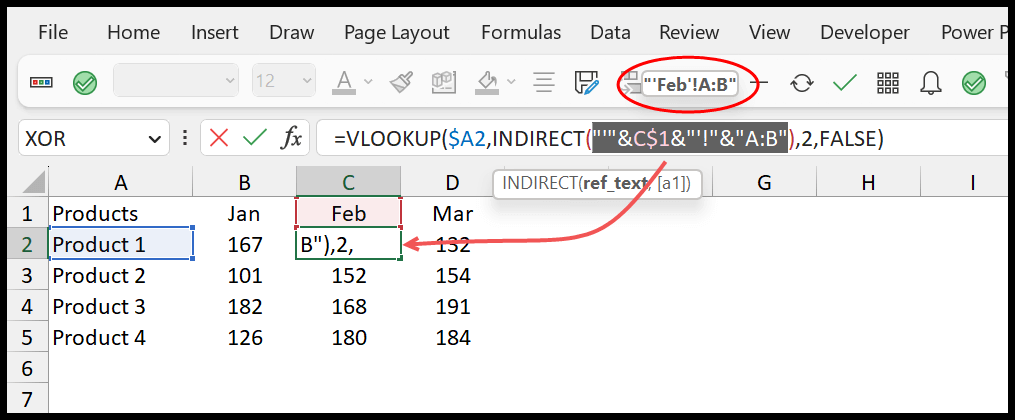
Task: Switch to the Data tab
Action: tap(610, 32)
